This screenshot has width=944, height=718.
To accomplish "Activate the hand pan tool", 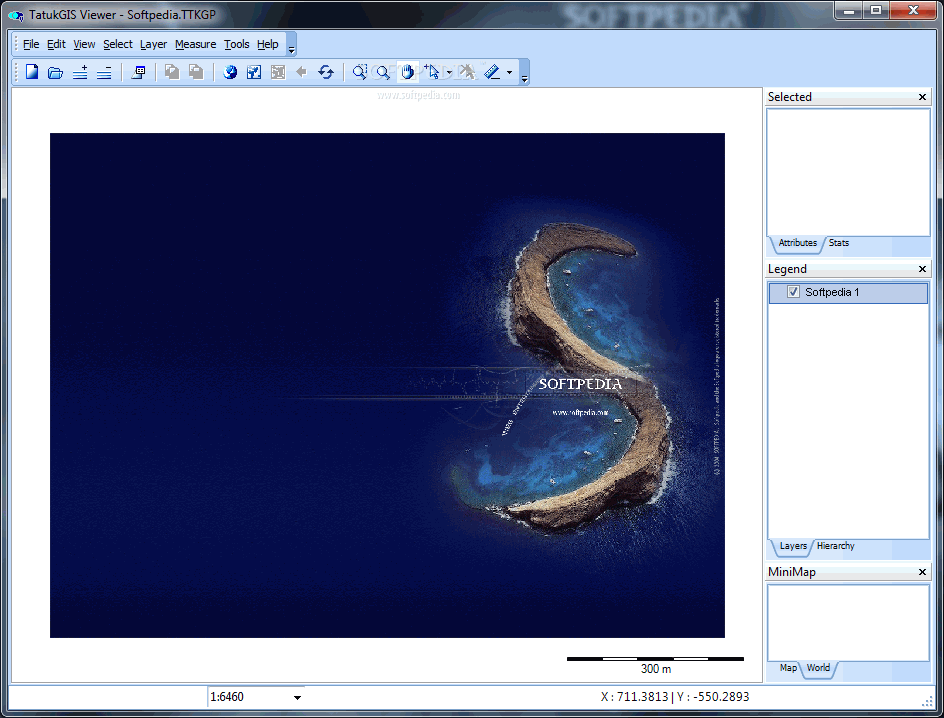I will click(408, 72).
